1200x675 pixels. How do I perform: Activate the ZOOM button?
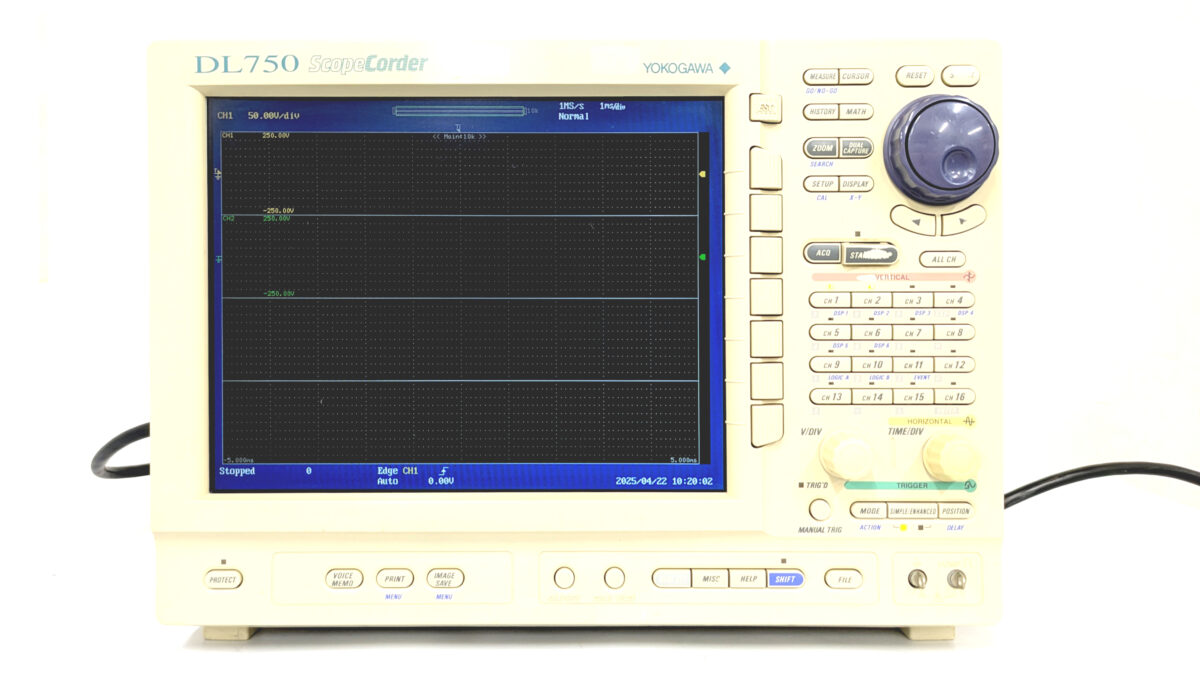click(x=822, y=148)
